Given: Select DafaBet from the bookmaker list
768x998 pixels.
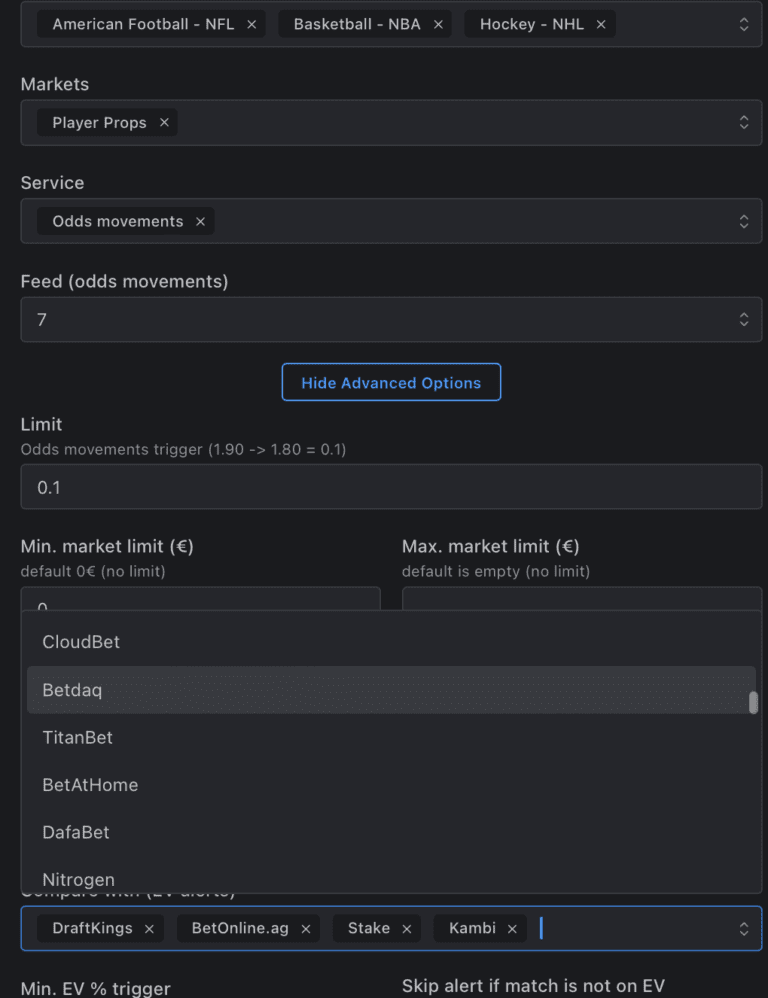Looking at the screenshot, I should tap(76, 832).
